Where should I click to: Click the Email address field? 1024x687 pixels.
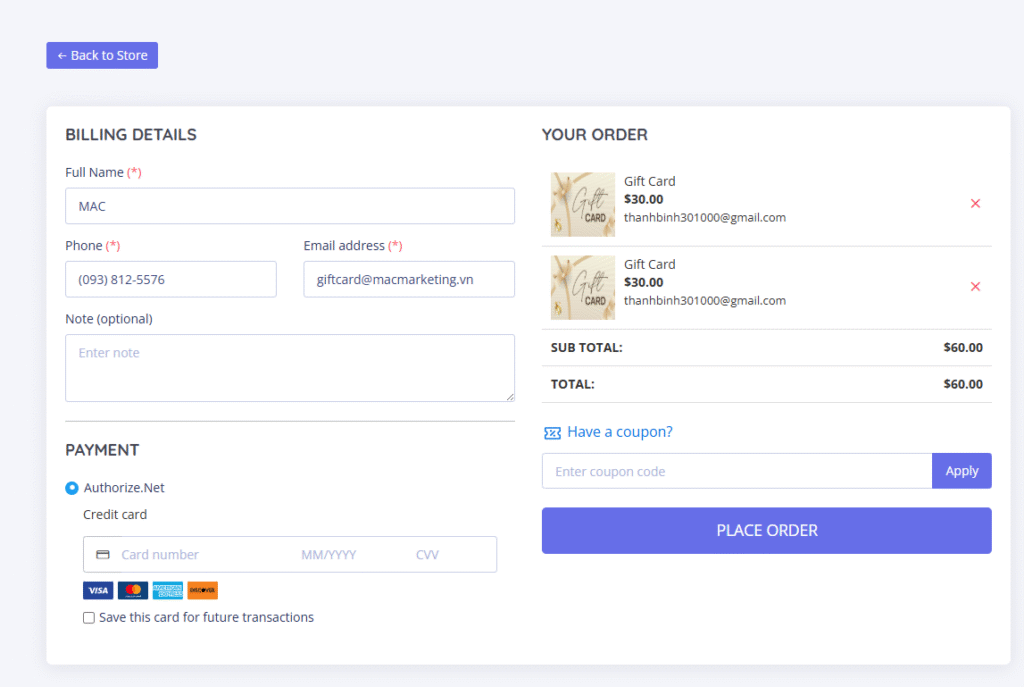(x=409, y=280)
